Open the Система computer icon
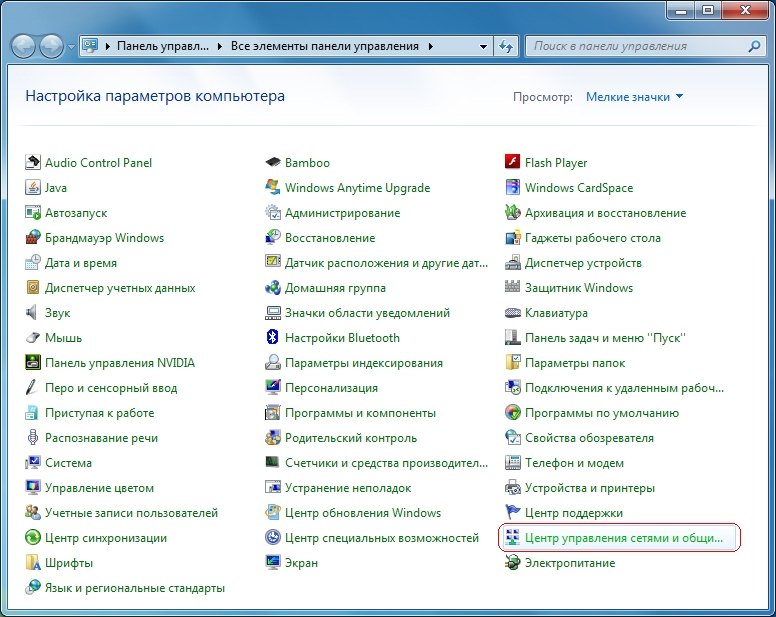This screenshot has width=776, height=617. pyautogui.click(x=33, y=463)
